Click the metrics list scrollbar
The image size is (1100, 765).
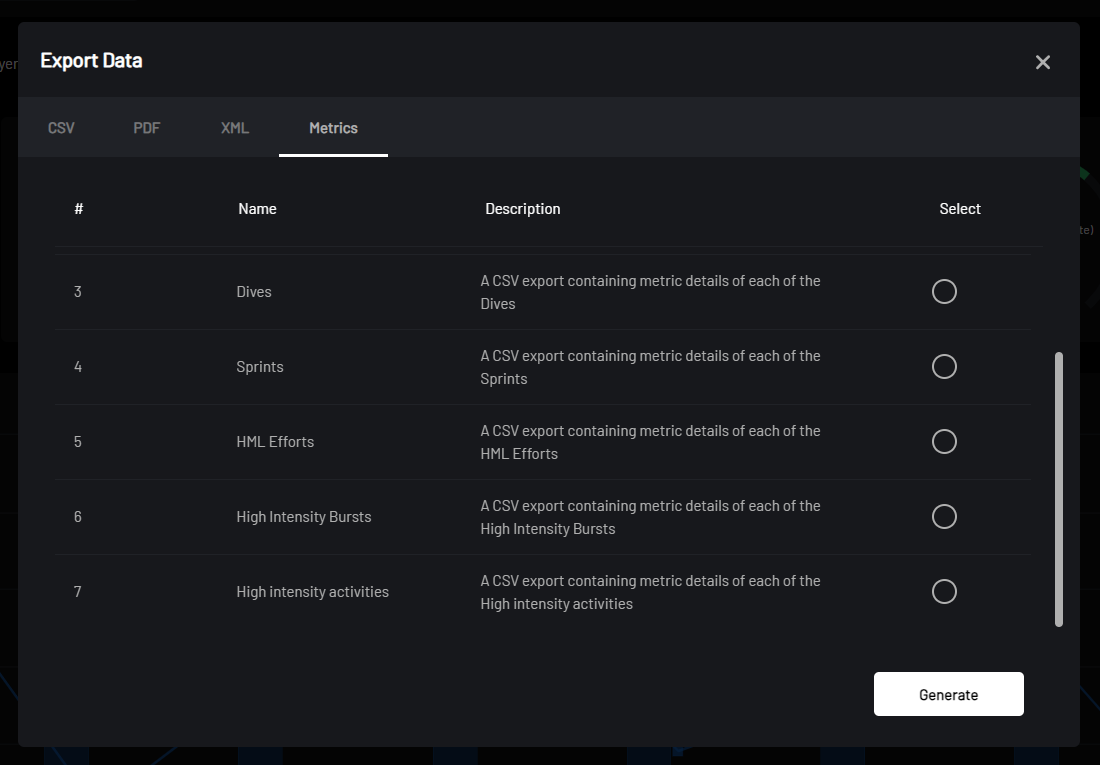1059,489
